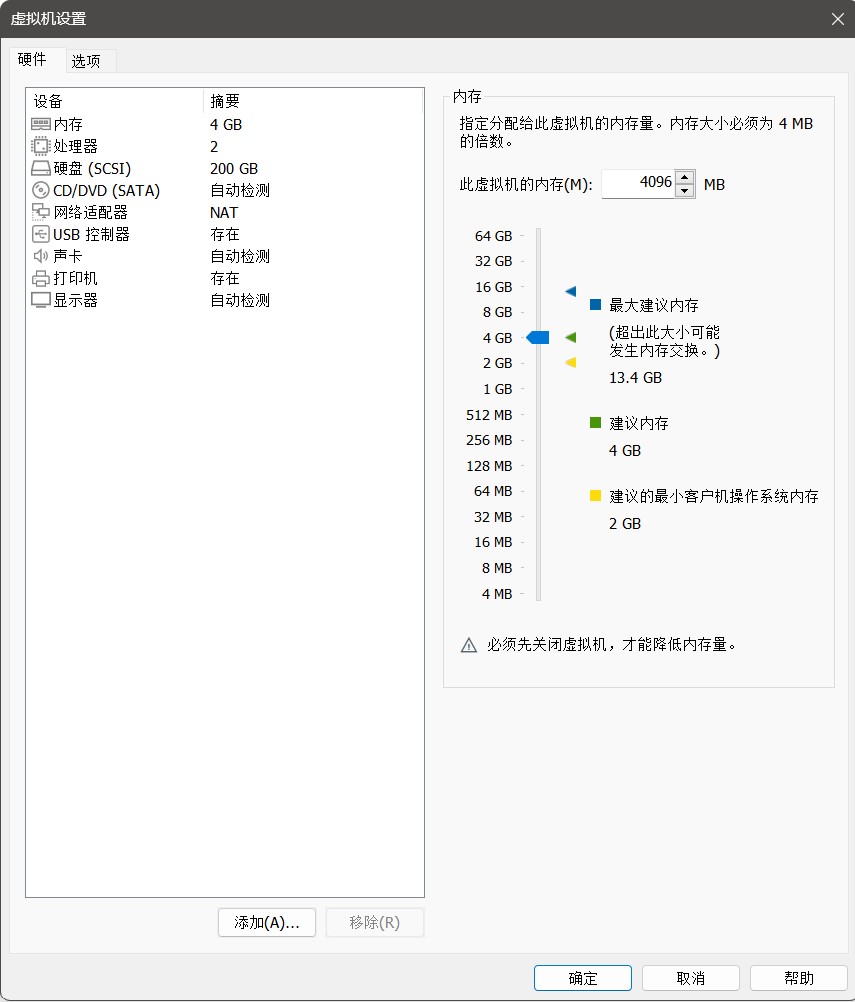Click the green recommended memory marker arrow

tap(571, 337)
